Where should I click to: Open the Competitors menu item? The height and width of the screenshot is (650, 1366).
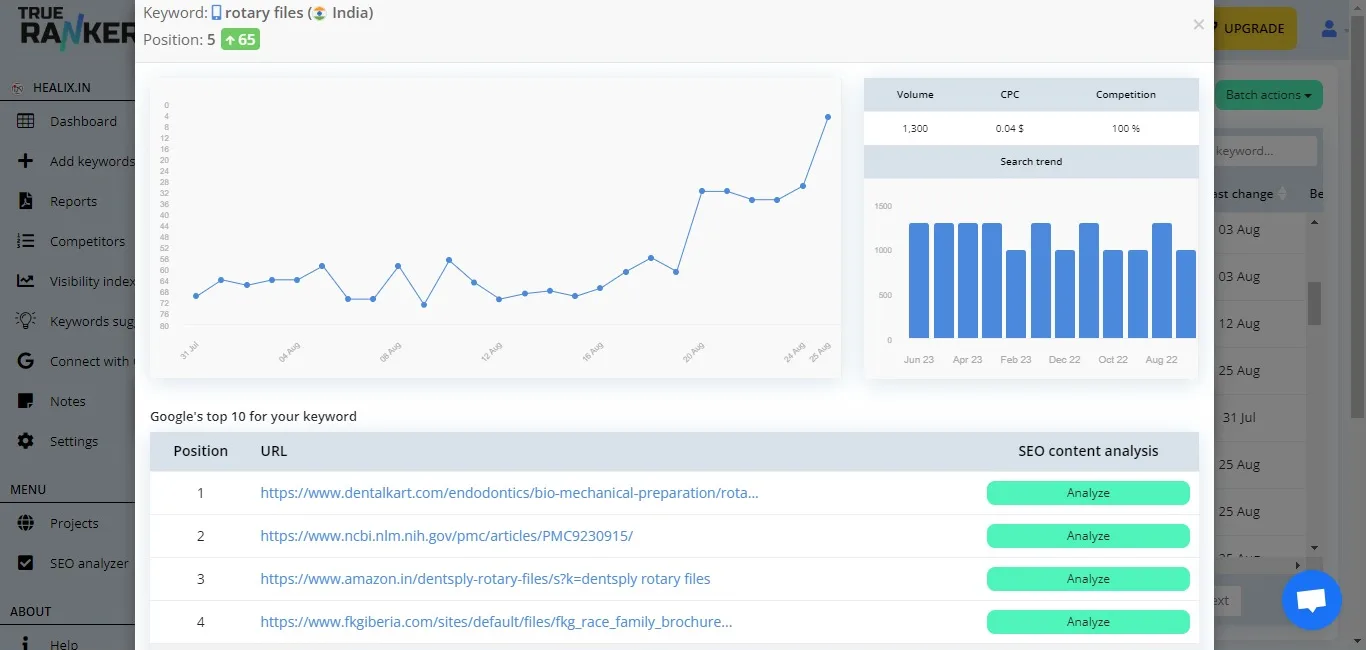[88, 241]
